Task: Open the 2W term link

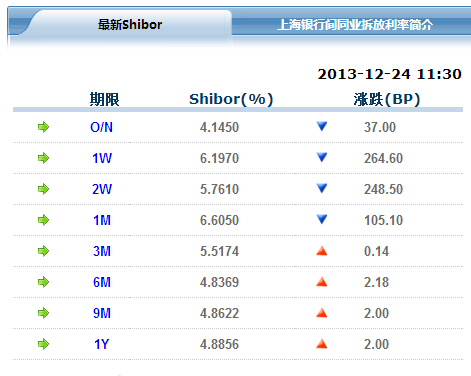Action: click(102, 189)
